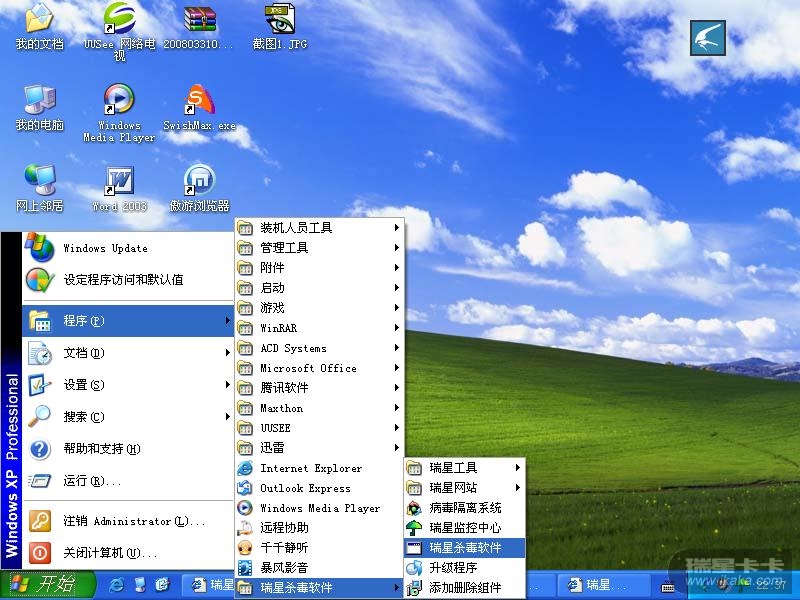This screenshot has width=800, height=600.
Task: Launch 千千静听 from Programs menu
Action: (x=319, y=548)
